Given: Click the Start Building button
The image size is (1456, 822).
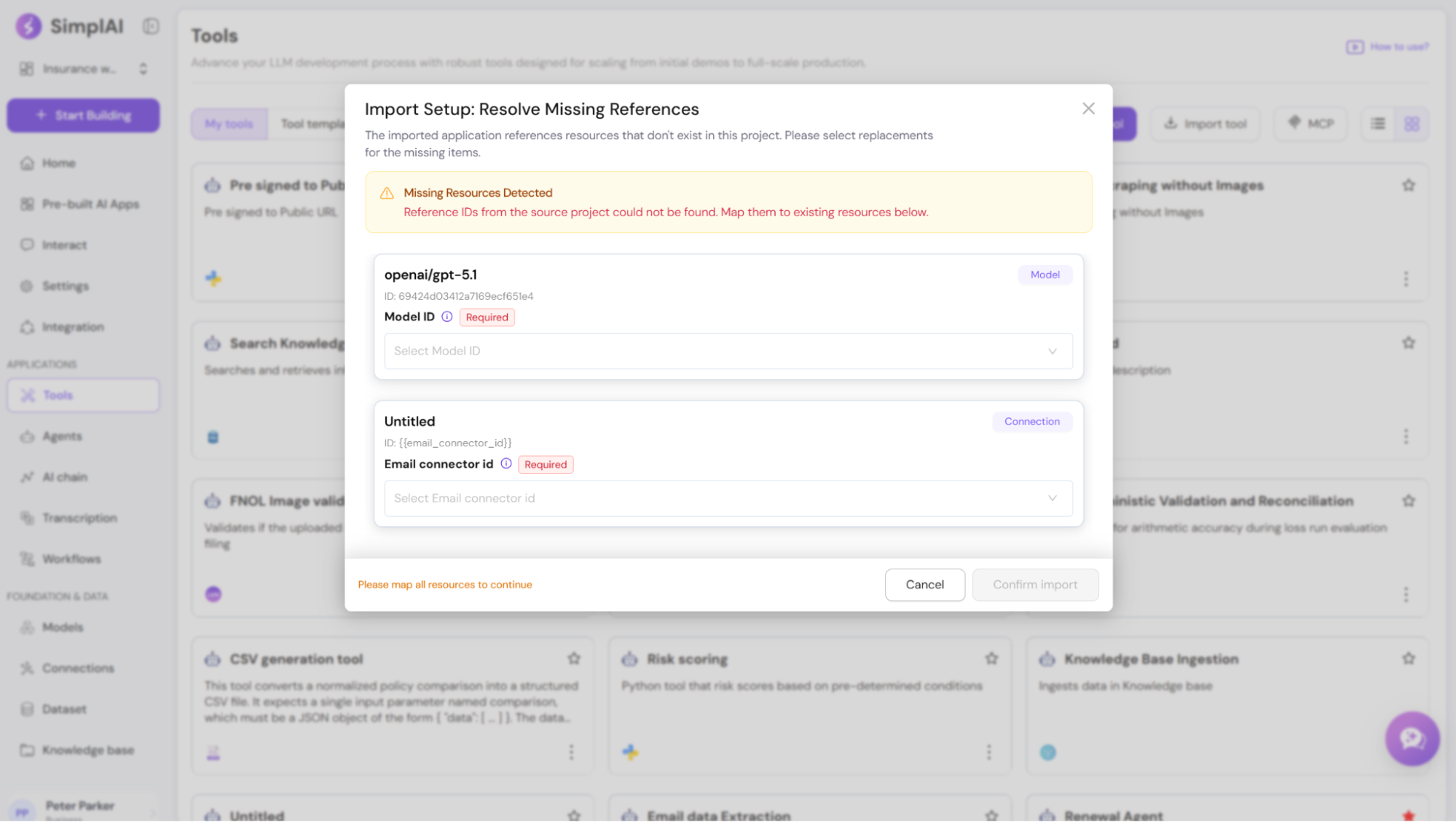Looking at the screenshot, I should tap(83, 115).
